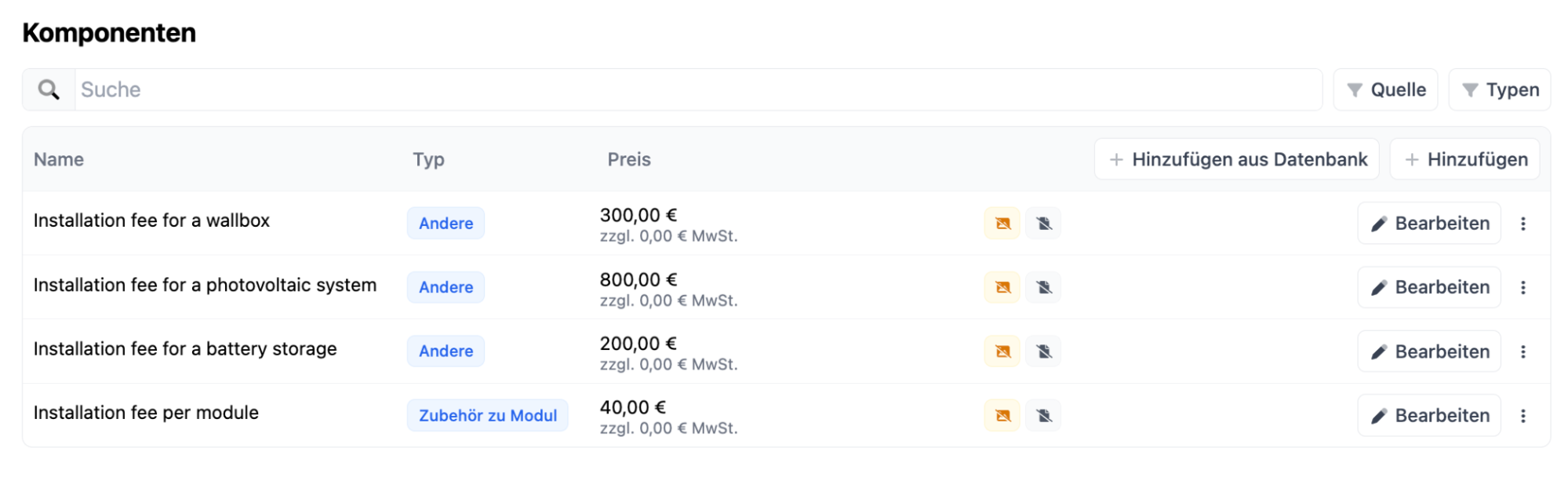Open more options for battery storage row
The image size is (1568, 492).
[x=1523, y=352]
